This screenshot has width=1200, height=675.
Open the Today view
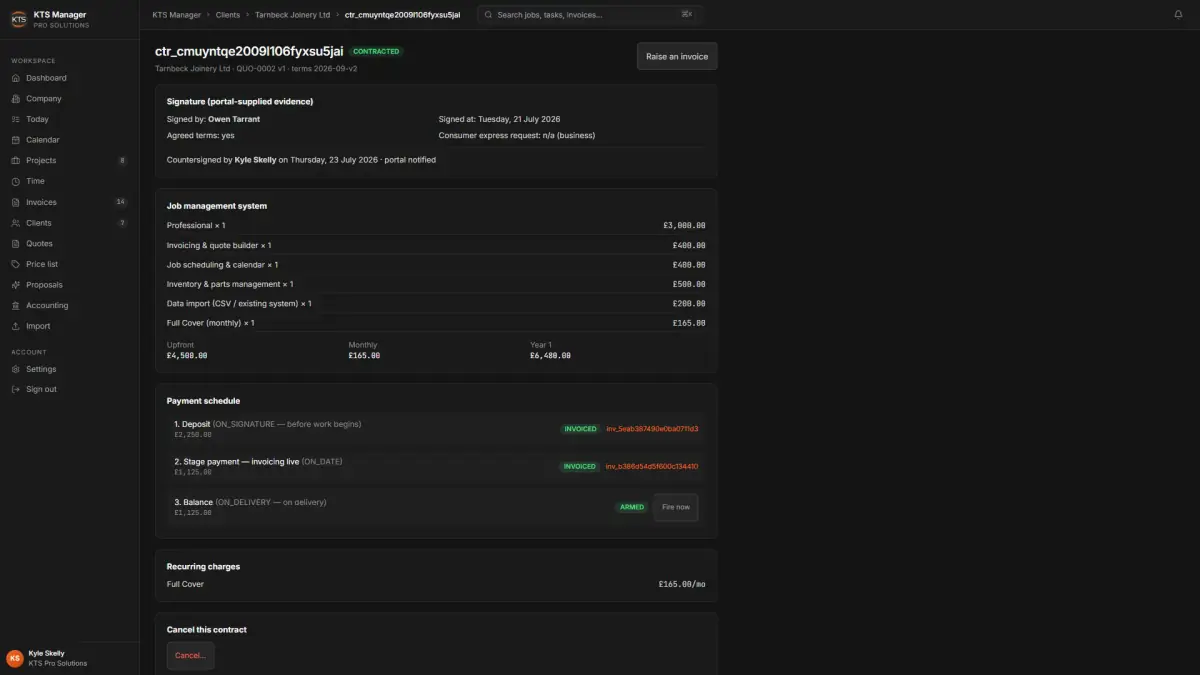coord(69,119)
